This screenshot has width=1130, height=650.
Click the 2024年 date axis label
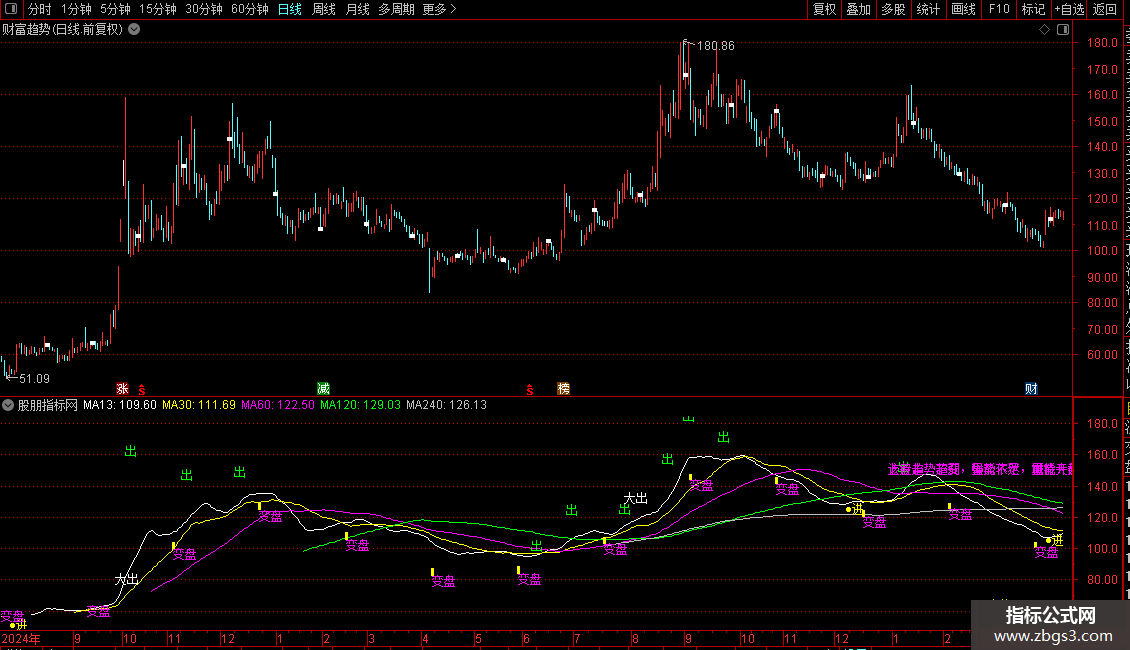pos(22,639)
